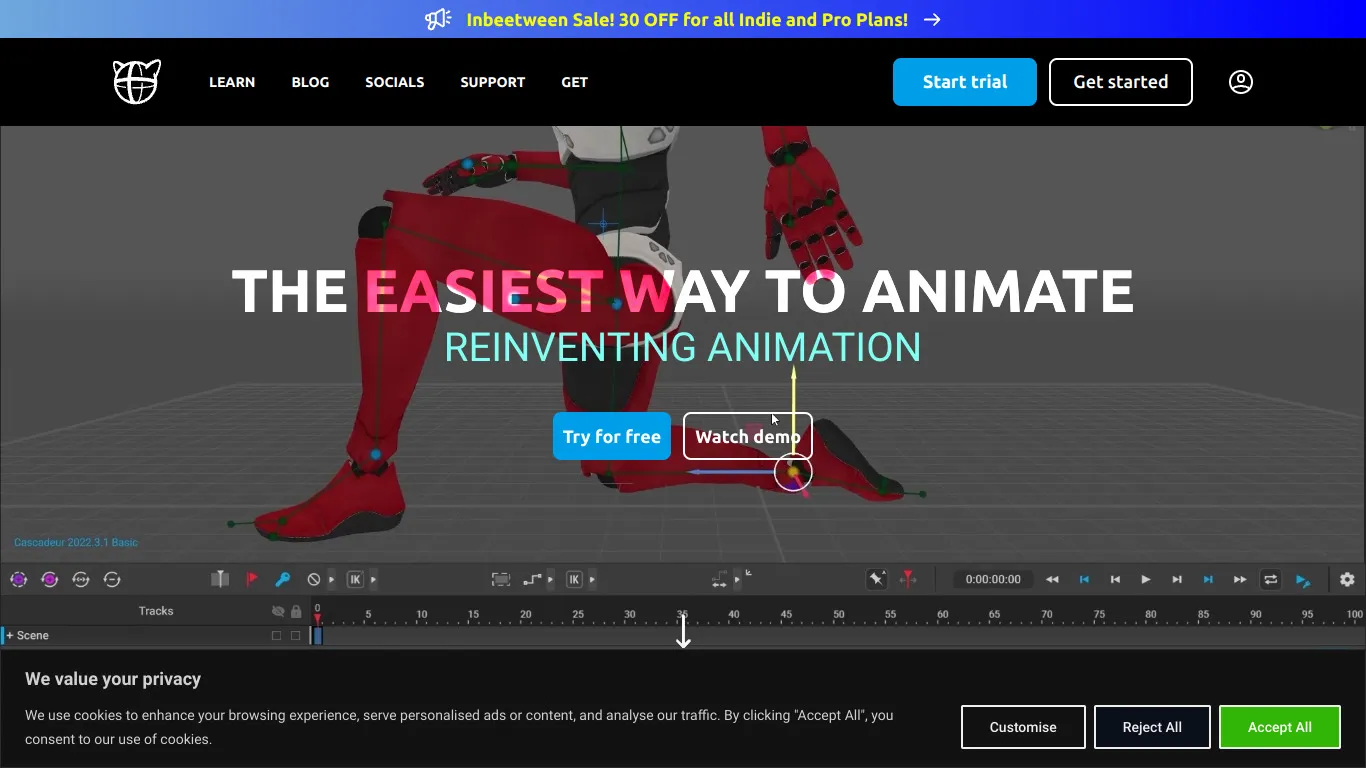The image size is (1366, 768).
Task: Click frame 100 on the timeline ruler
Action: [x=1354, y=614]
